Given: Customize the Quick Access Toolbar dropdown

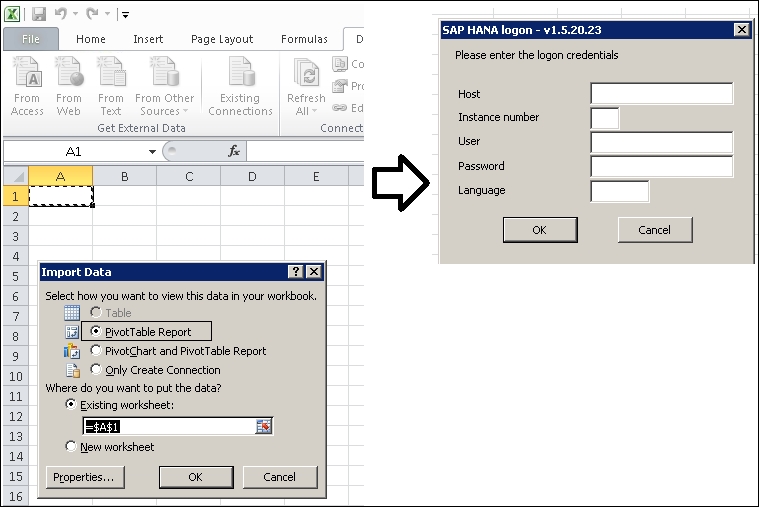Looking at the screenshot, I should pyautogui.click(x=125, y=15).
